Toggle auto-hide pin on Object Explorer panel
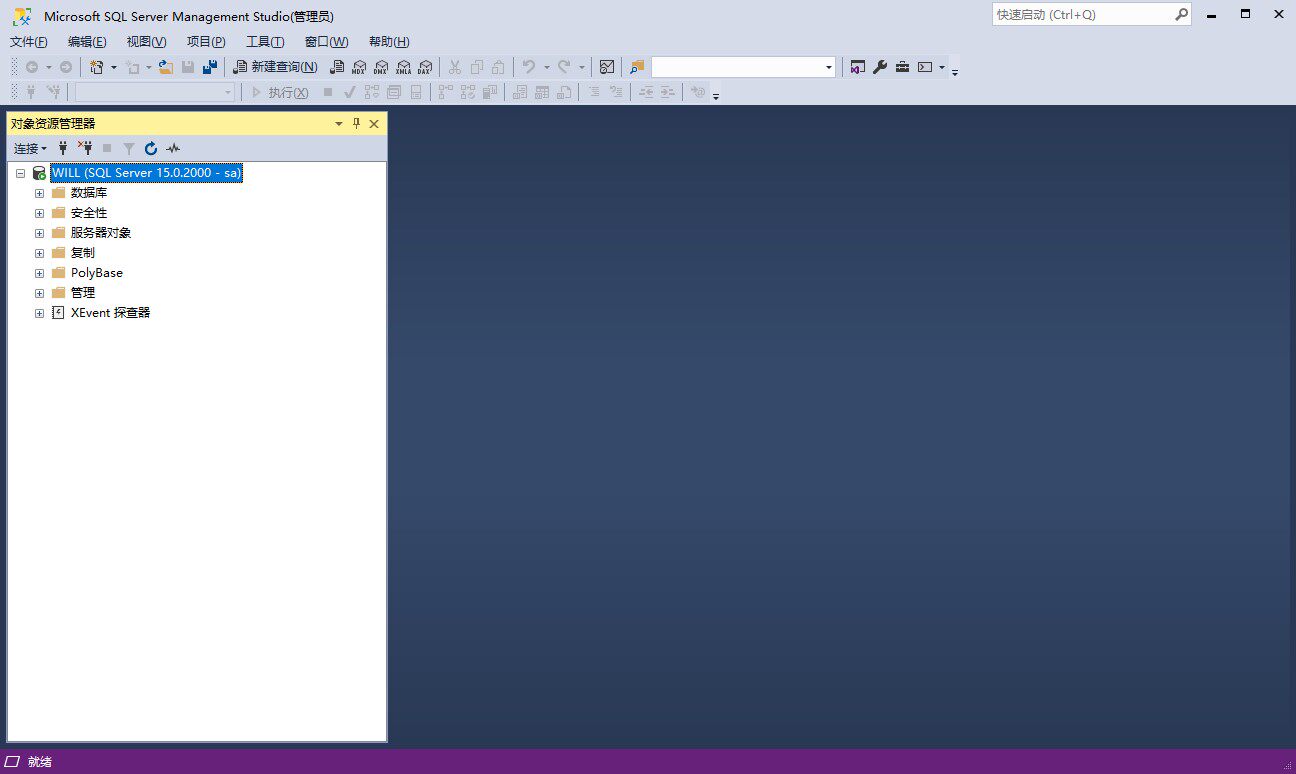 click(356, 123)
